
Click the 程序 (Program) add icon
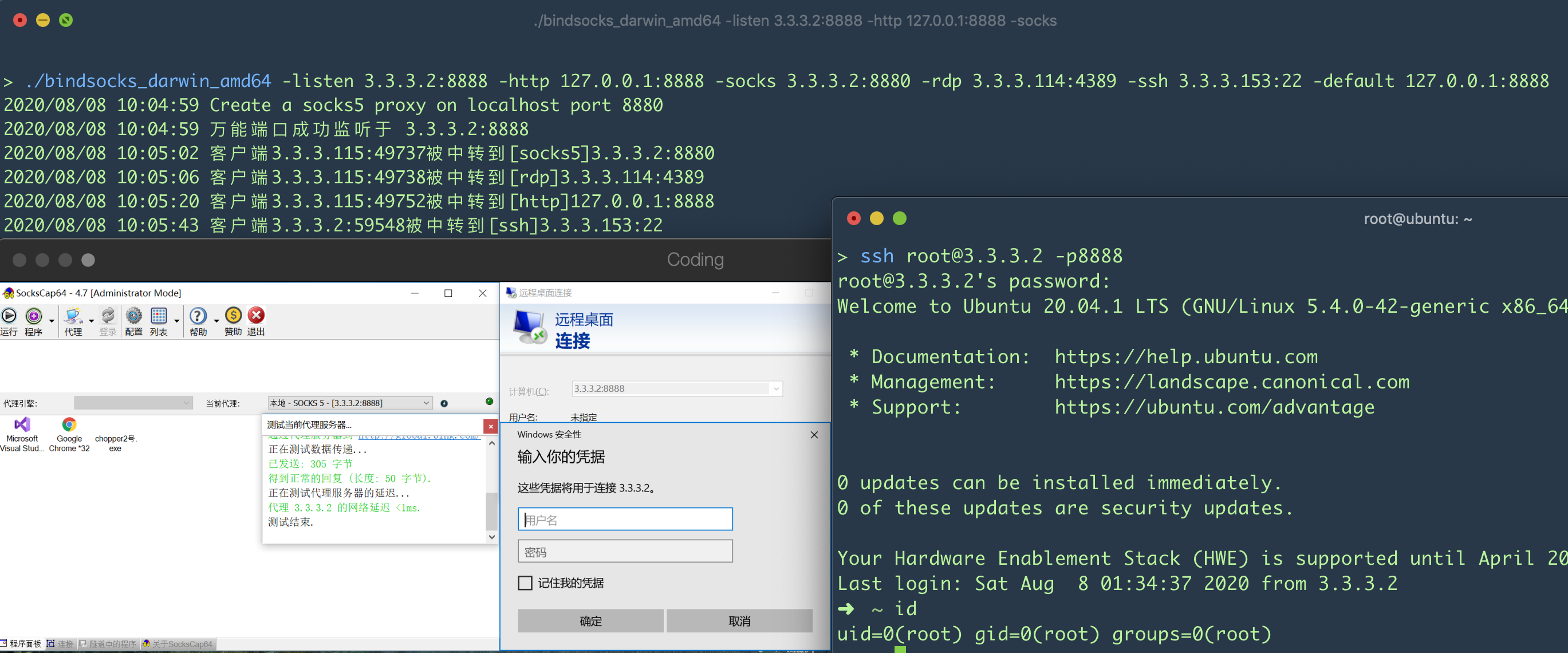(x=33, y=316)
